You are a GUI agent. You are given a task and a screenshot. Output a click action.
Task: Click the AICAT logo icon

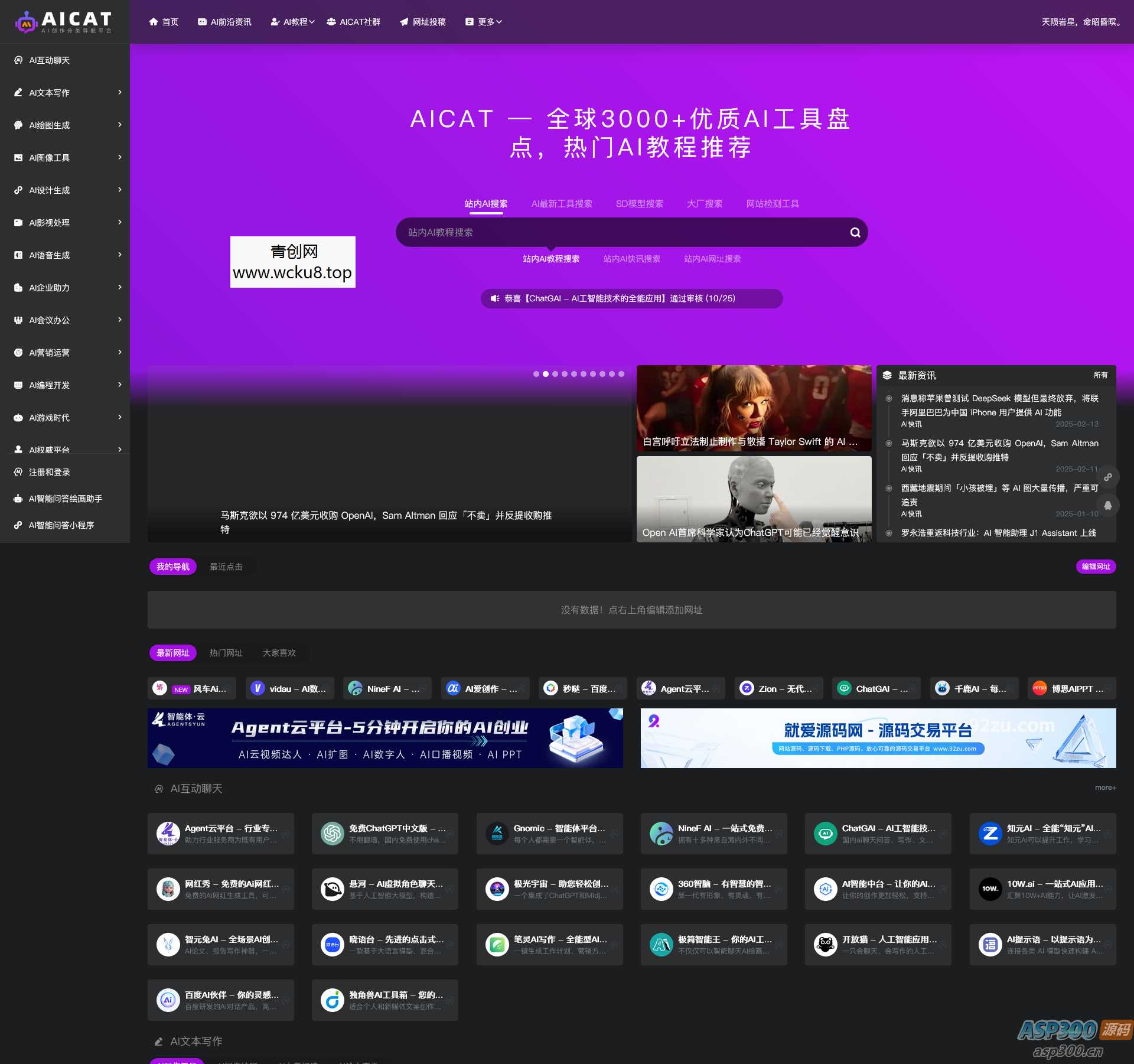(25, 21)
